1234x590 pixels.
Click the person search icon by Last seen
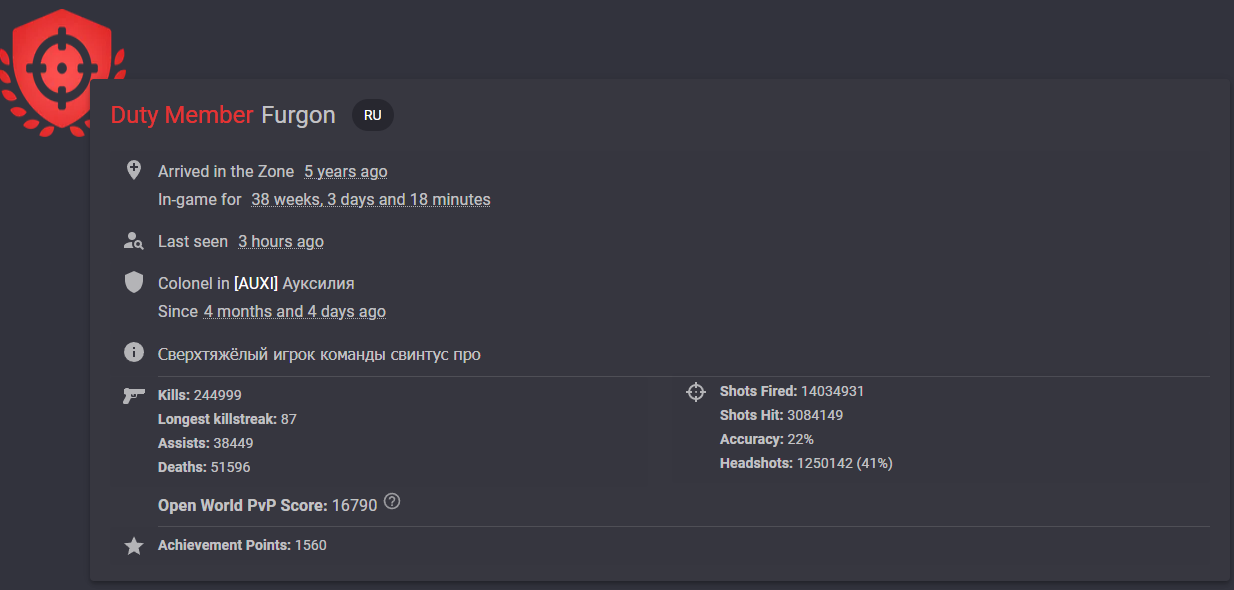134,241
